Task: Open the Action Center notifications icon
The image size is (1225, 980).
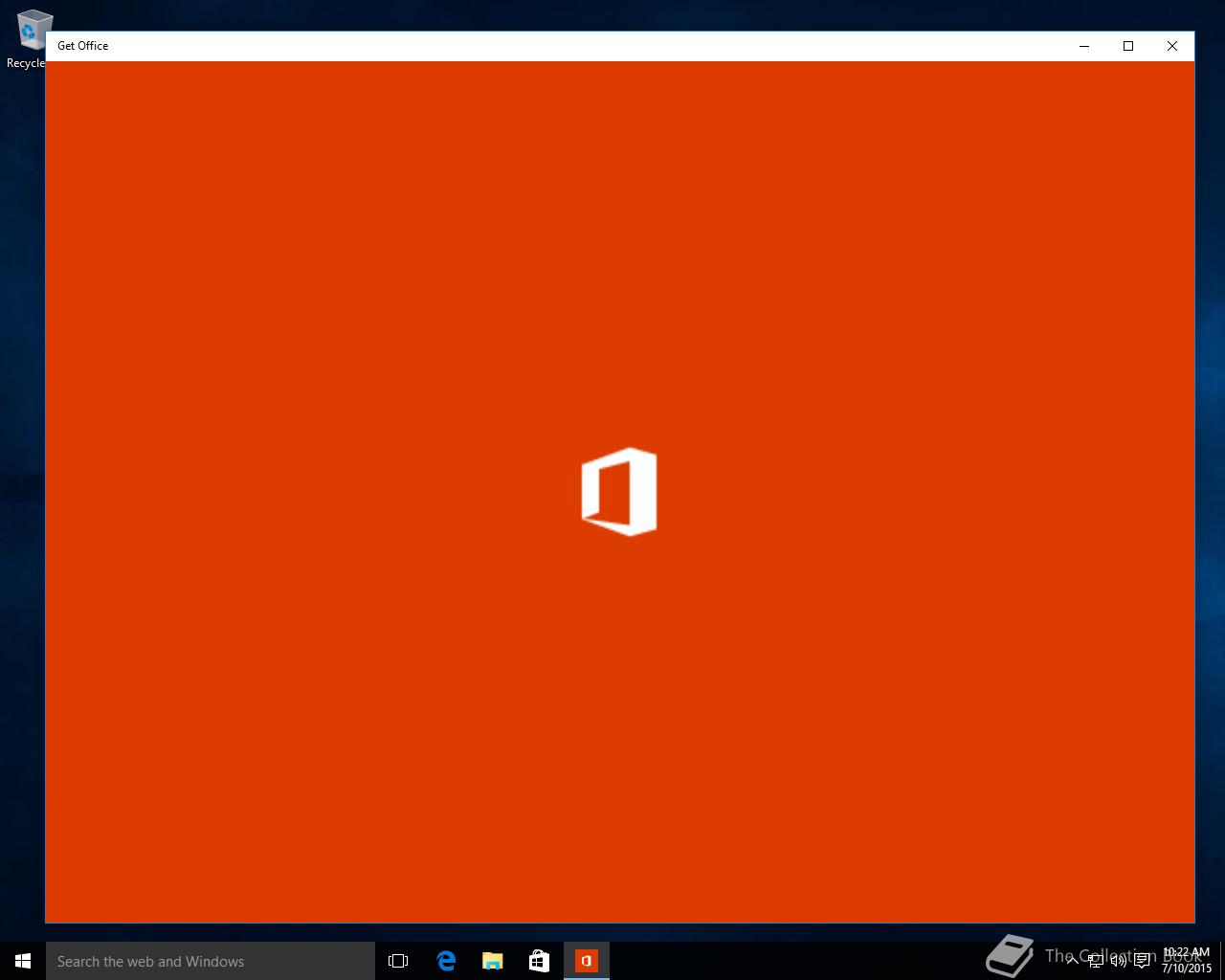Action: click(1142, 961)
